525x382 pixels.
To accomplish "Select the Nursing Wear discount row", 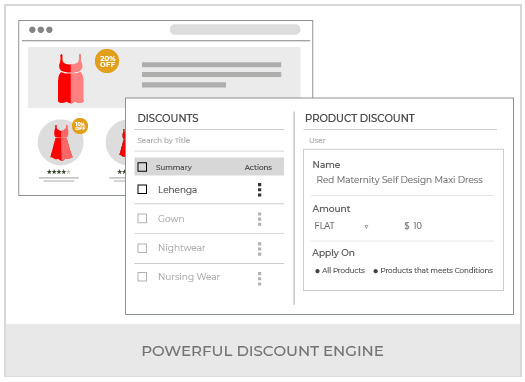I will [209, 277].
